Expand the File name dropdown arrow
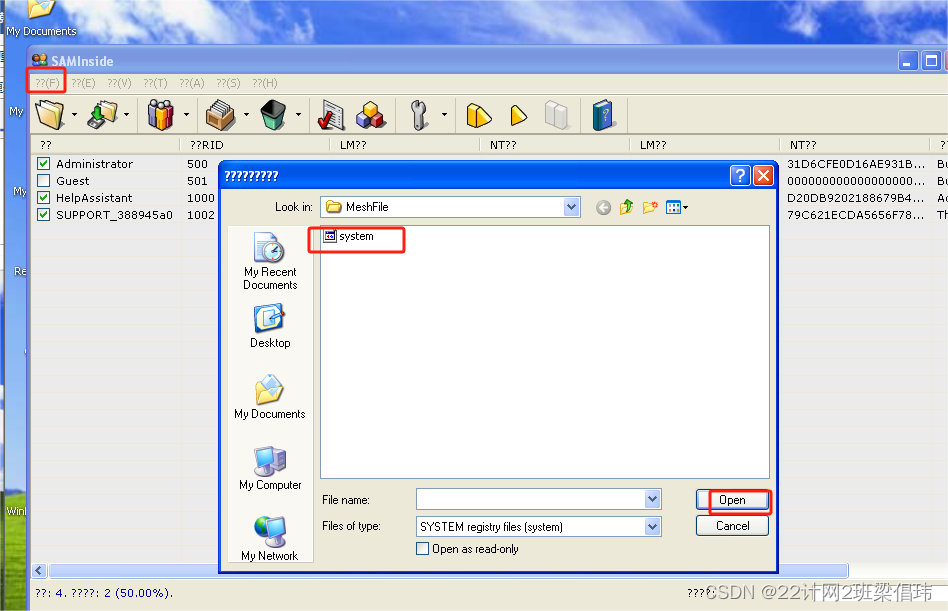948x611 pixels. pyautogui.click(x=652, y=499)
